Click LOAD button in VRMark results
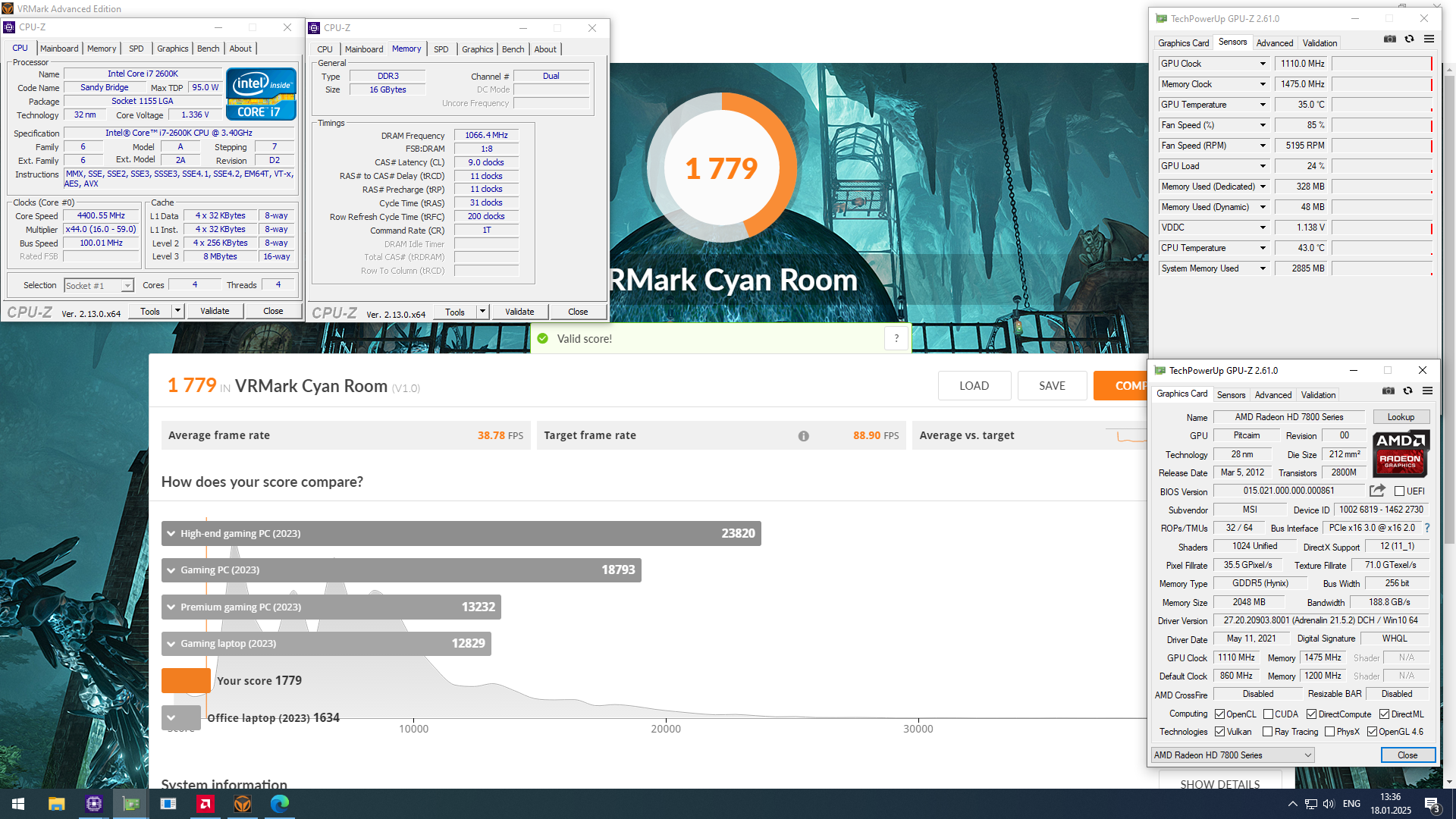 point(974,386)
